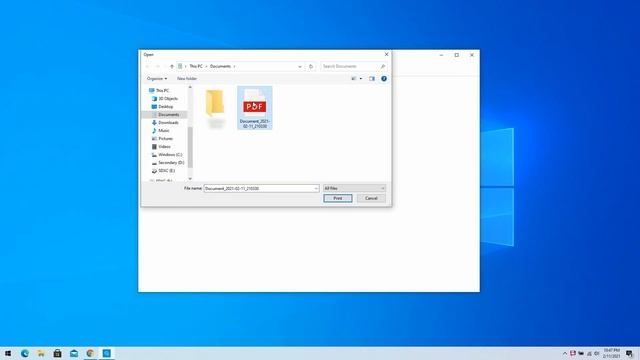
Task: Select 3D Objects in the navigation pane
Action: click(168, 98)
